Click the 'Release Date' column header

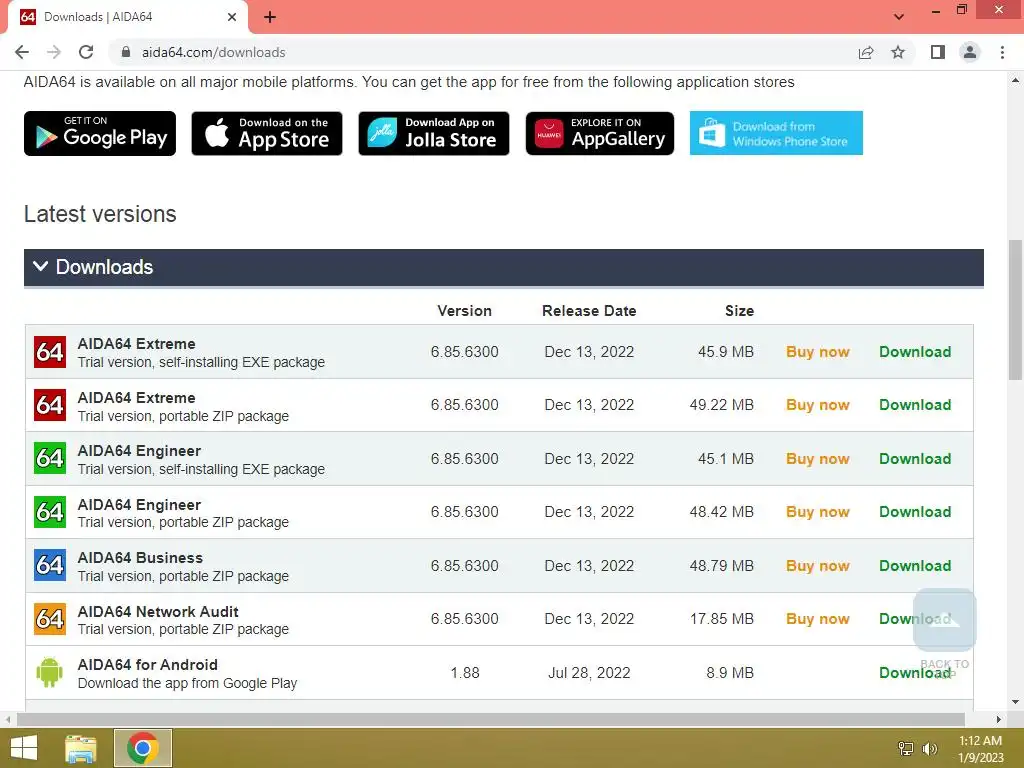coord(589,311)
